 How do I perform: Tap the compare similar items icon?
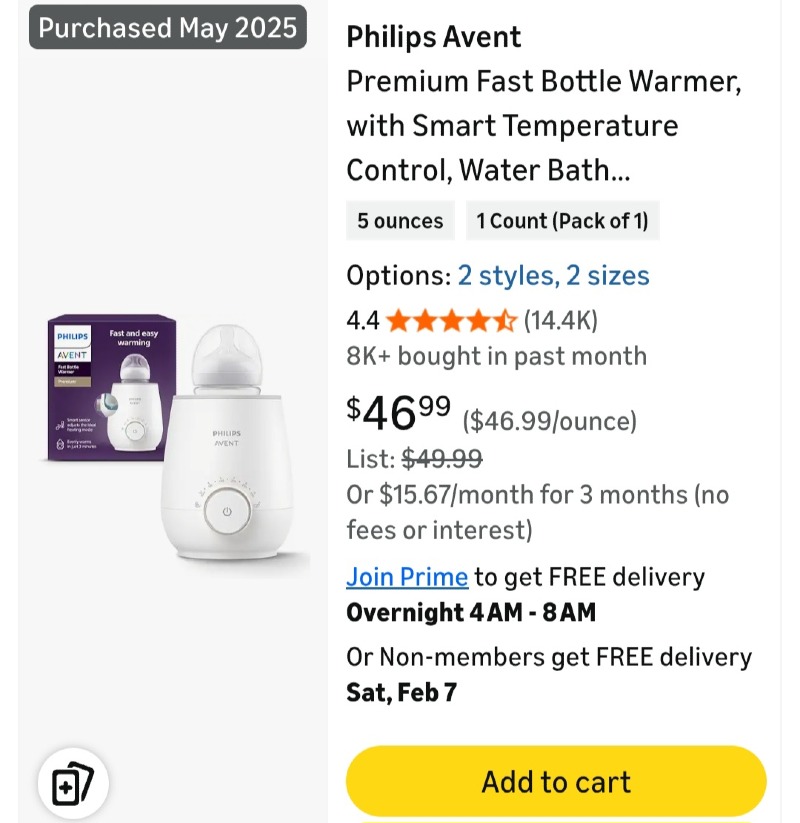73,783
